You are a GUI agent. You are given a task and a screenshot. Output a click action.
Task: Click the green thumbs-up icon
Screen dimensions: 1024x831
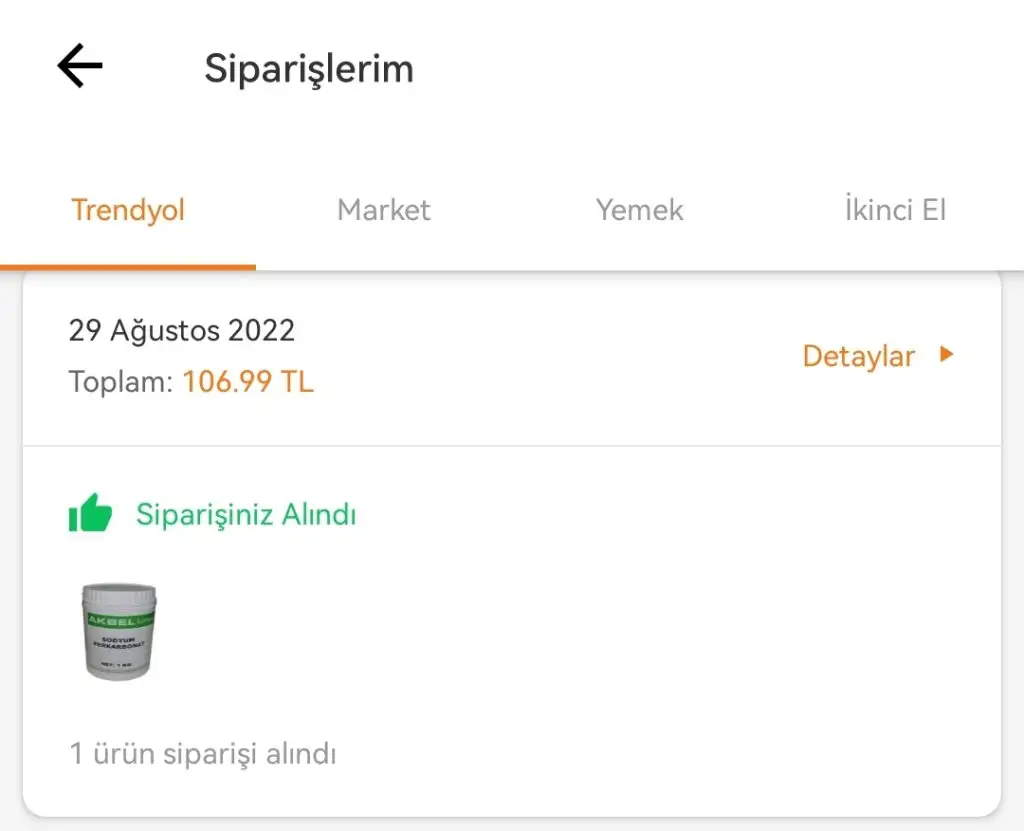(90, 513)
